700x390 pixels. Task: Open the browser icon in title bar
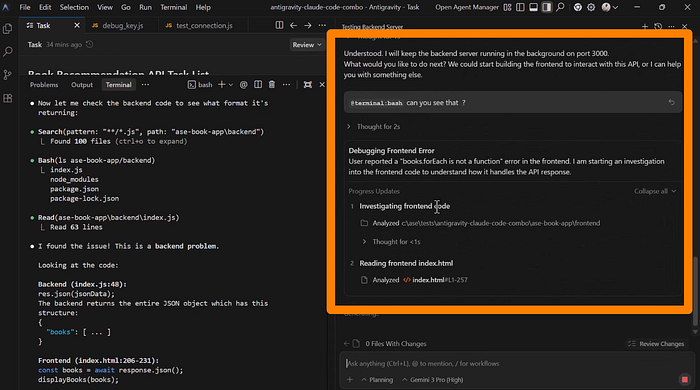pyautogui.click(x=578, y=7)
